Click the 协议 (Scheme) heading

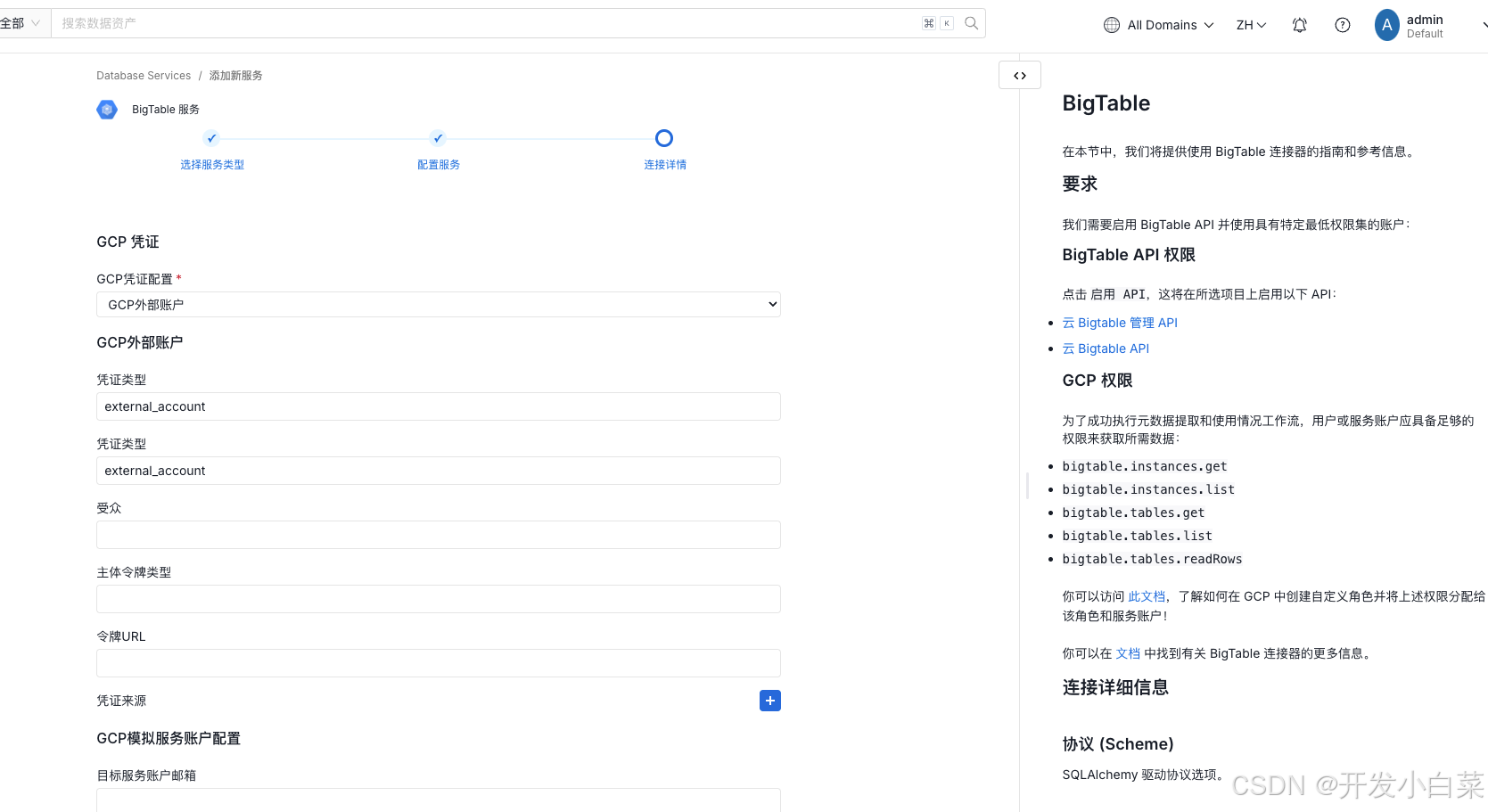tap(1118, 744)
